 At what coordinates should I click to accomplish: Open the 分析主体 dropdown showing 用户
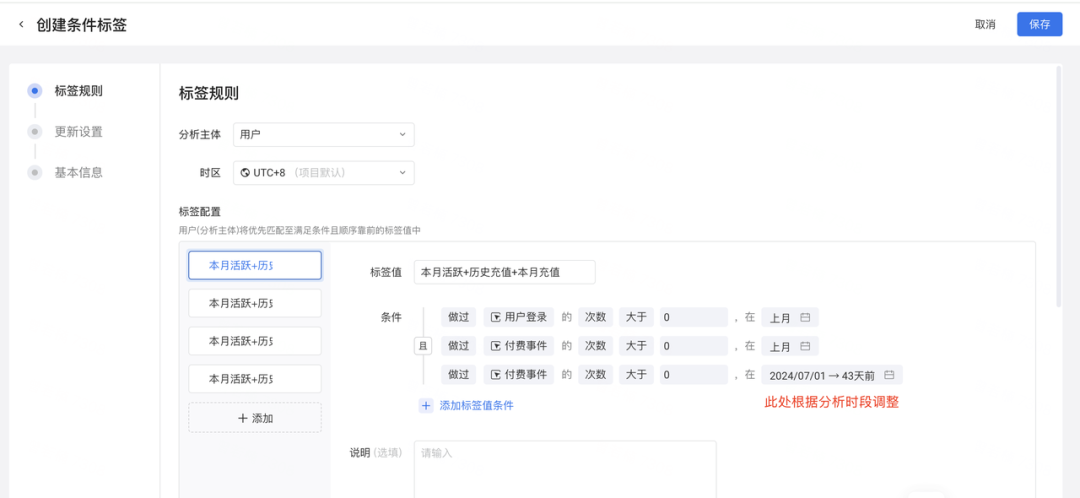click(324, 134)
